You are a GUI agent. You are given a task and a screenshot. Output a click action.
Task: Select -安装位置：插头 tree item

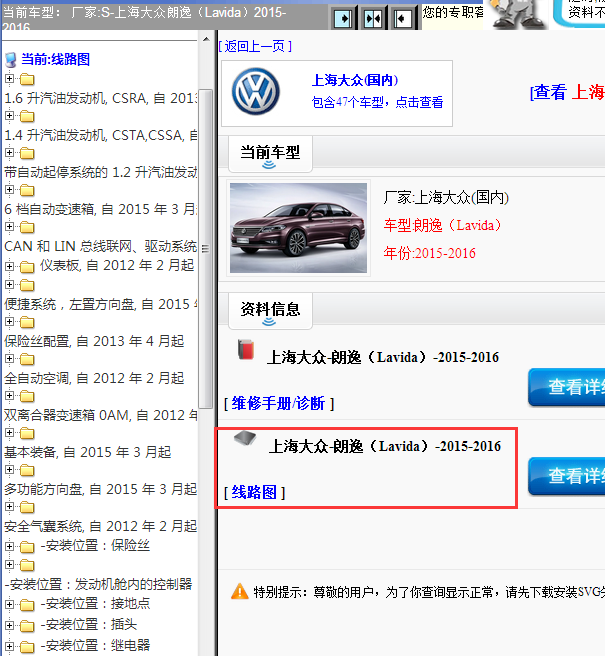click(x=89, y=624)
